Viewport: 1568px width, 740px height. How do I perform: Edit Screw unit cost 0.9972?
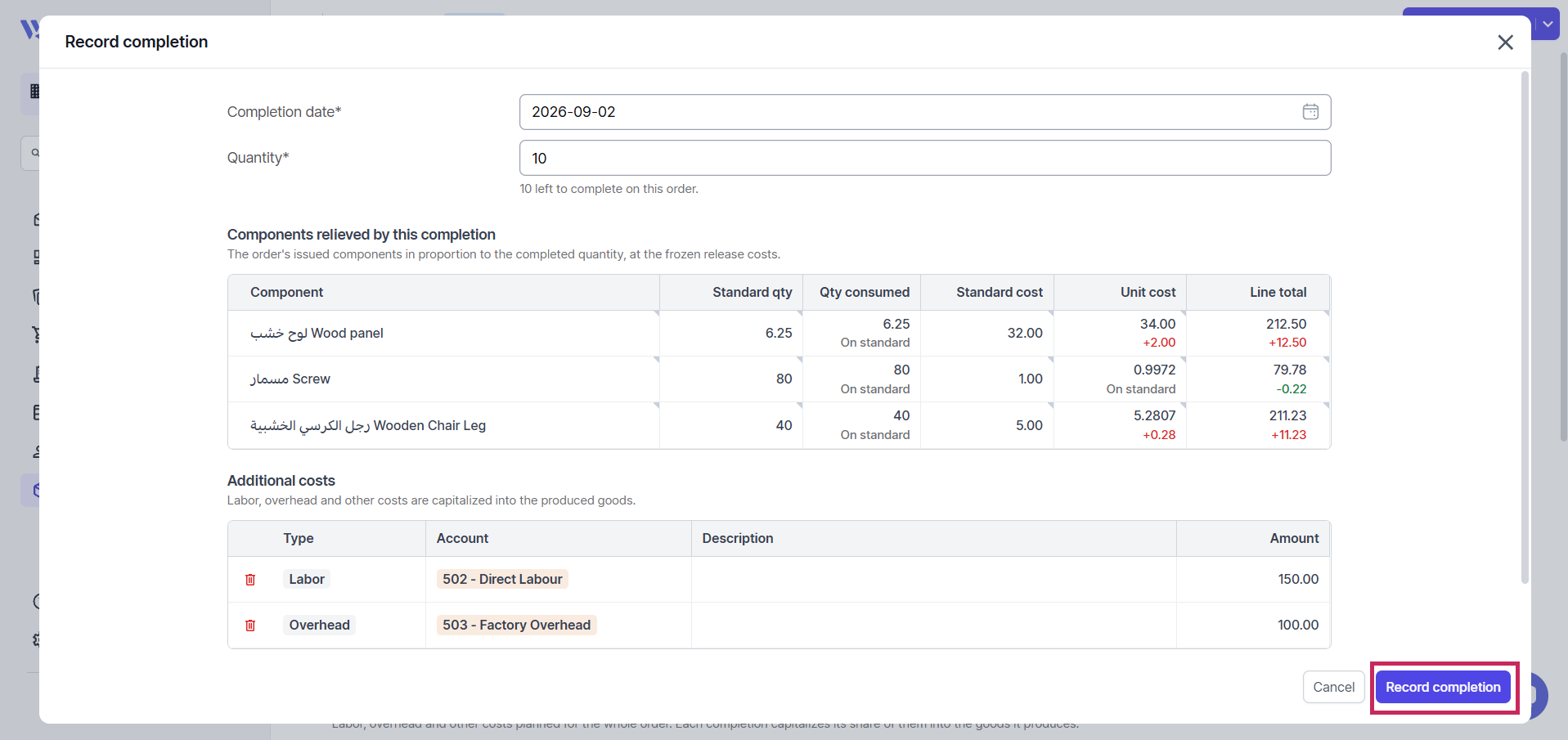pyautogui.click(x=1120, y=379)
